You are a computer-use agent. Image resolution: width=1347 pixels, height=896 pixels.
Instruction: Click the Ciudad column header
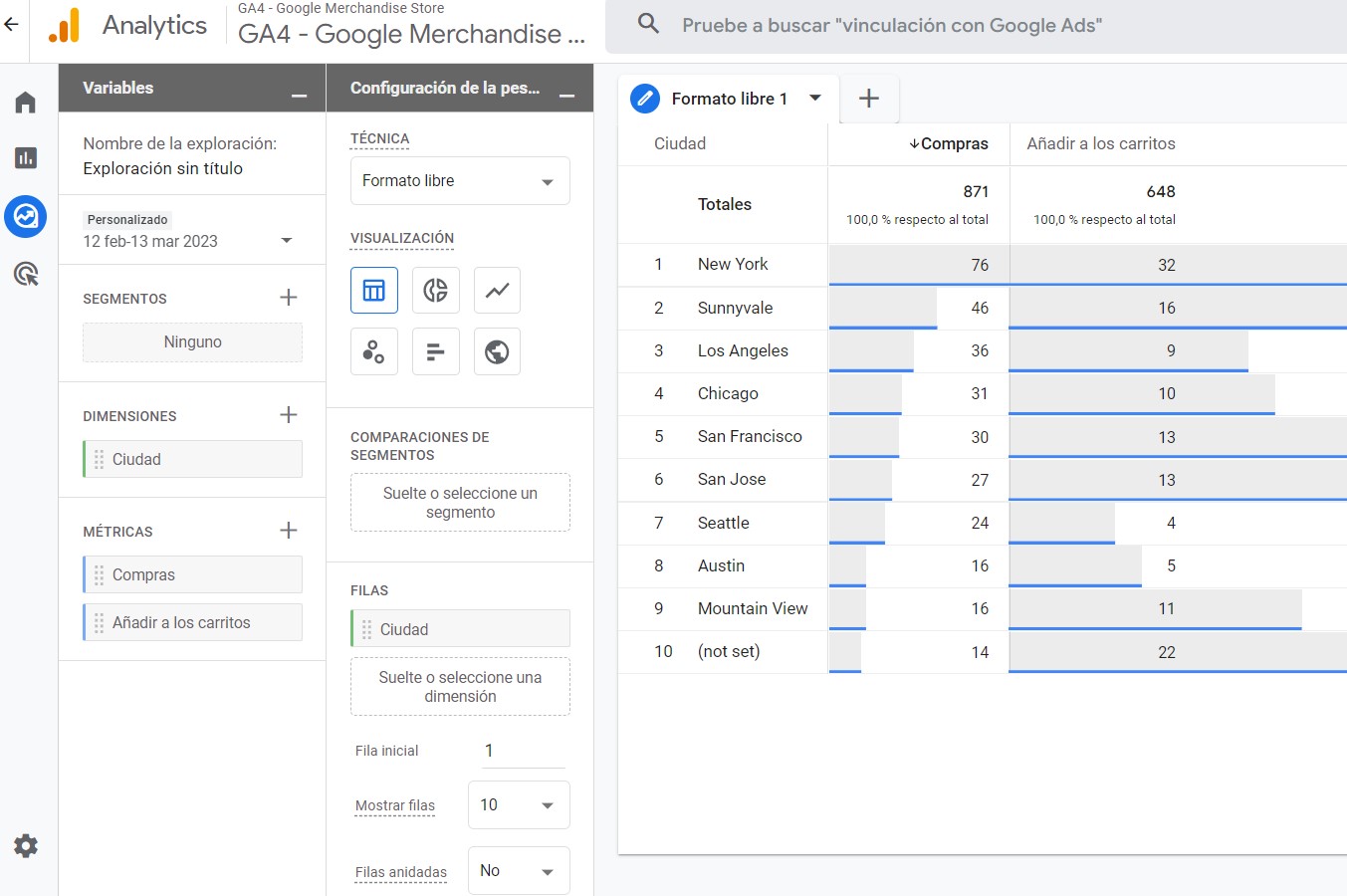coord(680,143)
